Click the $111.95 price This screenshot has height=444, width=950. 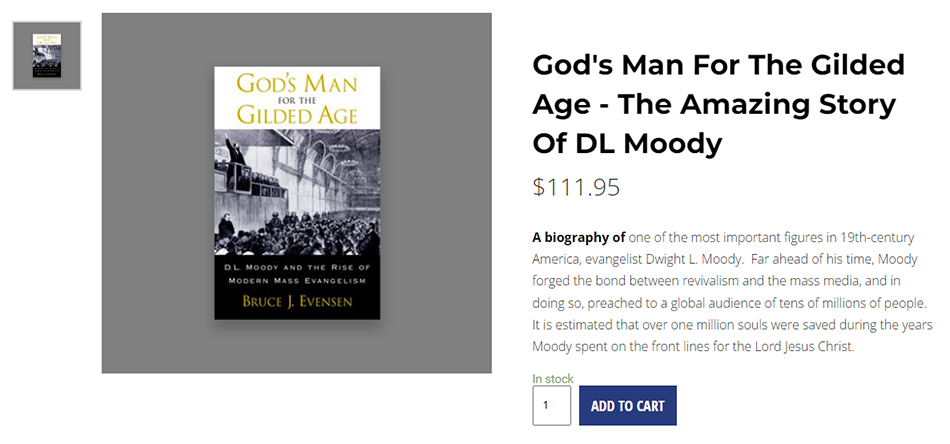tap(576, 187)
